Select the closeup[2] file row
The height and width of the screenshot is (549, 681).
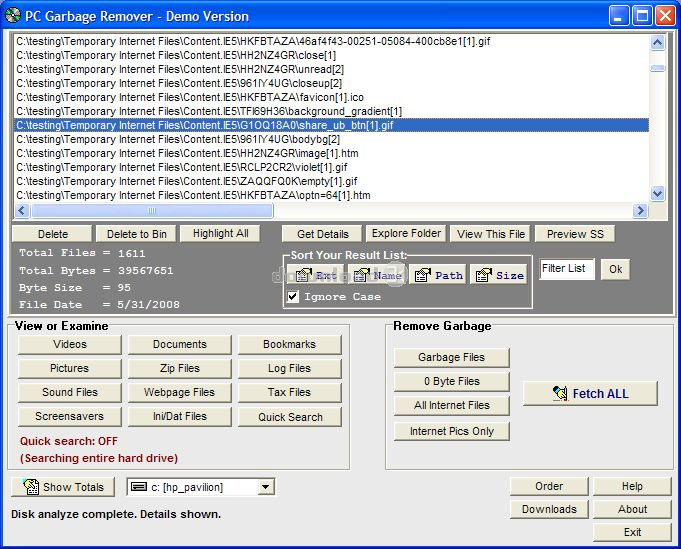(x=331, y=83)
